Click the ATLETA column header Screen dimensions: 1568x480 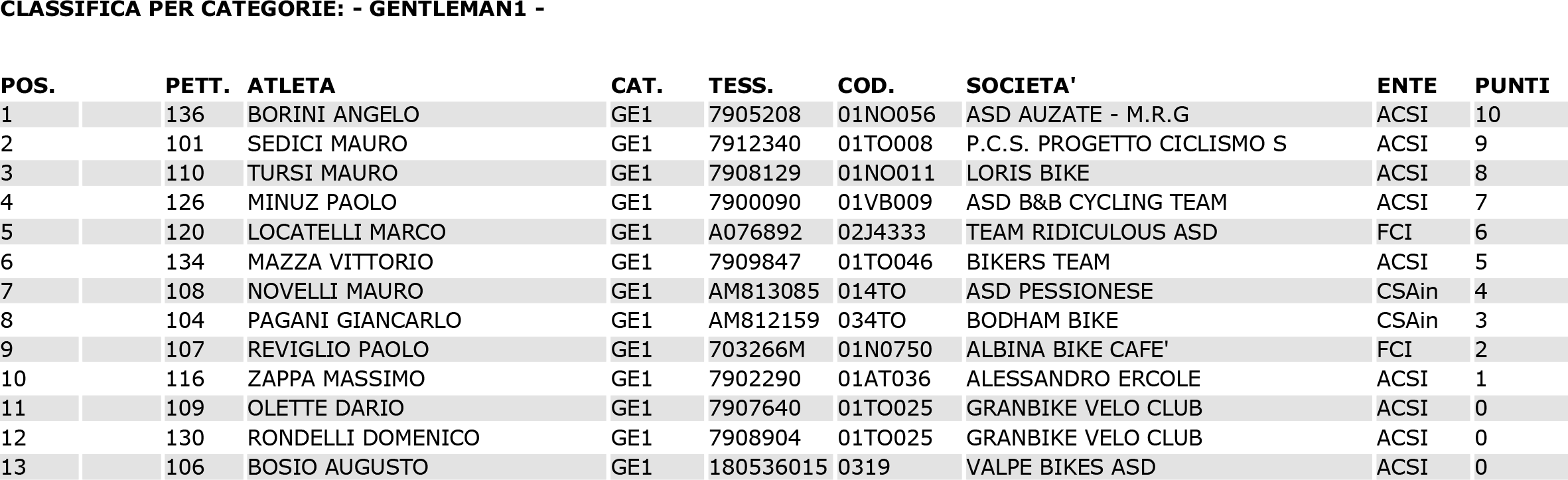tap(291, 86)
